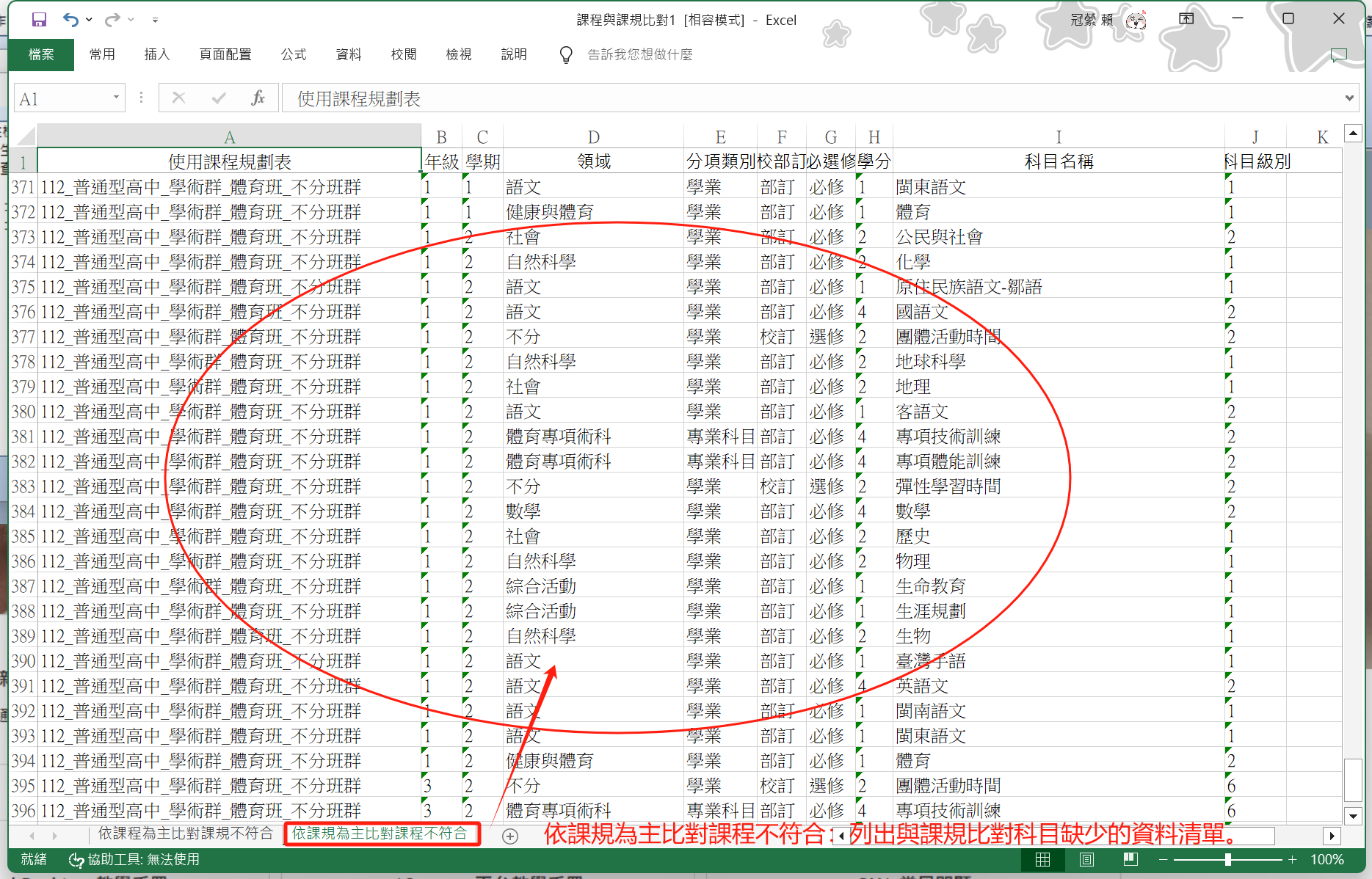Redo the last undone action
The width and height of the screenshot is (1372, 879).
(x=112, y=20)
